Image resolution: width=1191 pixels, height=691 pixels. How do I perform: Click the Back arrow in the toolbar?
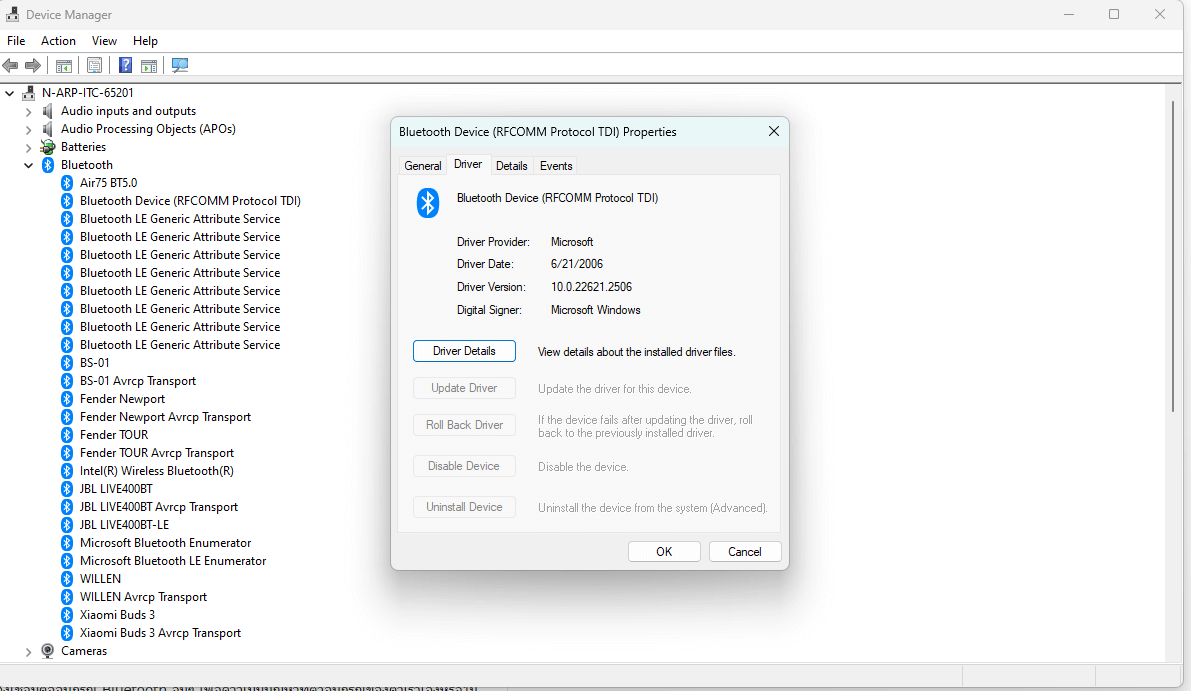click(11, 65)
